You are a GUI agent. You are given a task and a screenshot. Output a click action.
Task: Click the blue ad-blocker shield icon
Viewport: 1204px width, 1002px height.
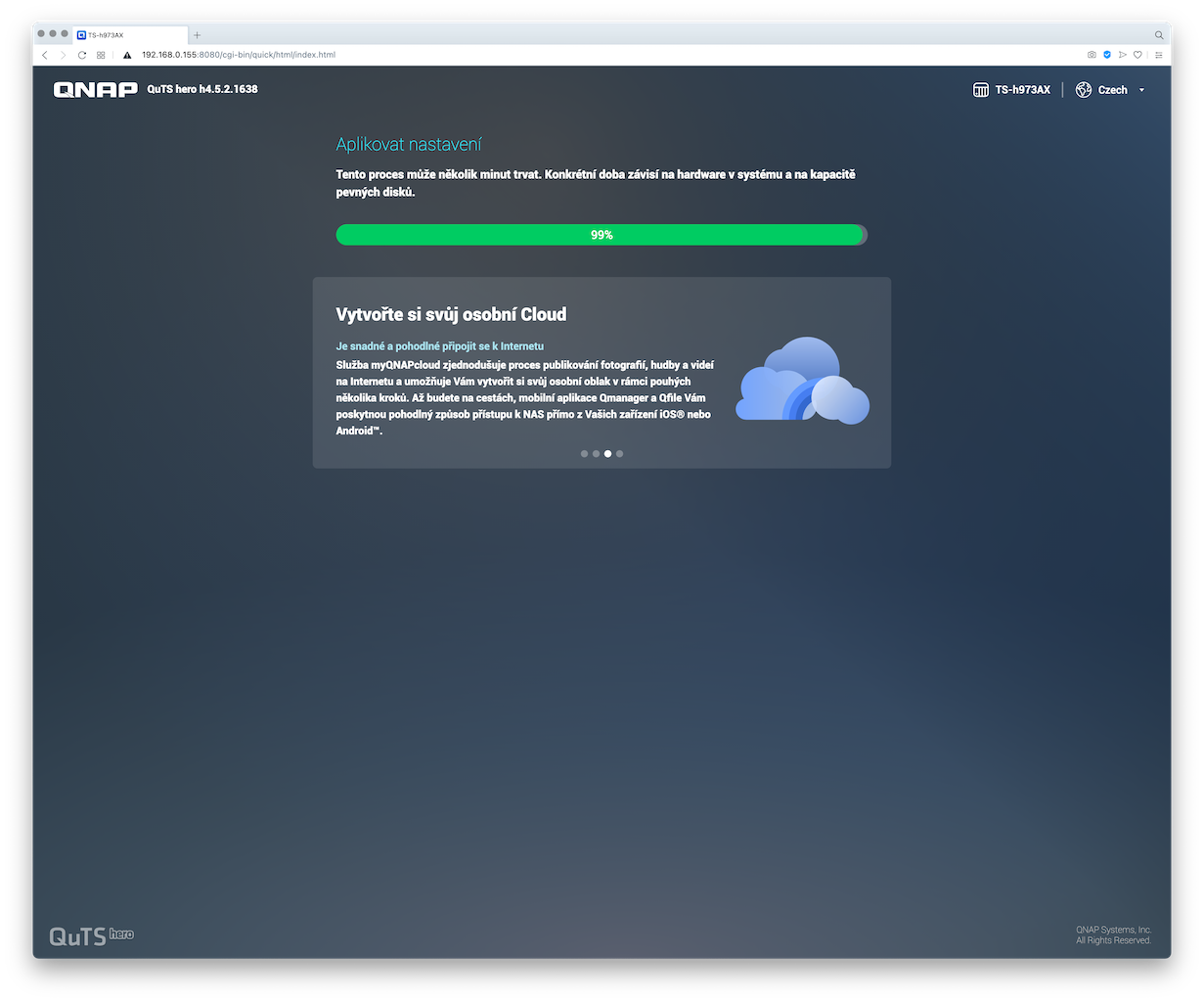[1107, 55]
